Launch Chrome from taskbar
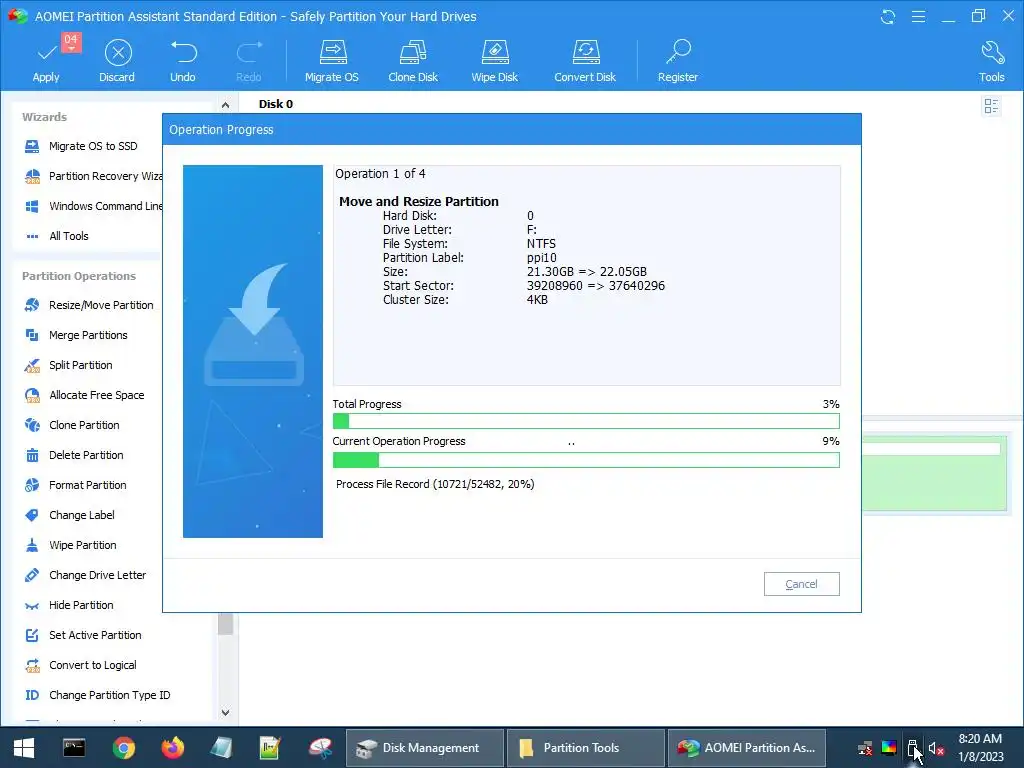This screenshot has height=768, width=1024. (123, 748)
